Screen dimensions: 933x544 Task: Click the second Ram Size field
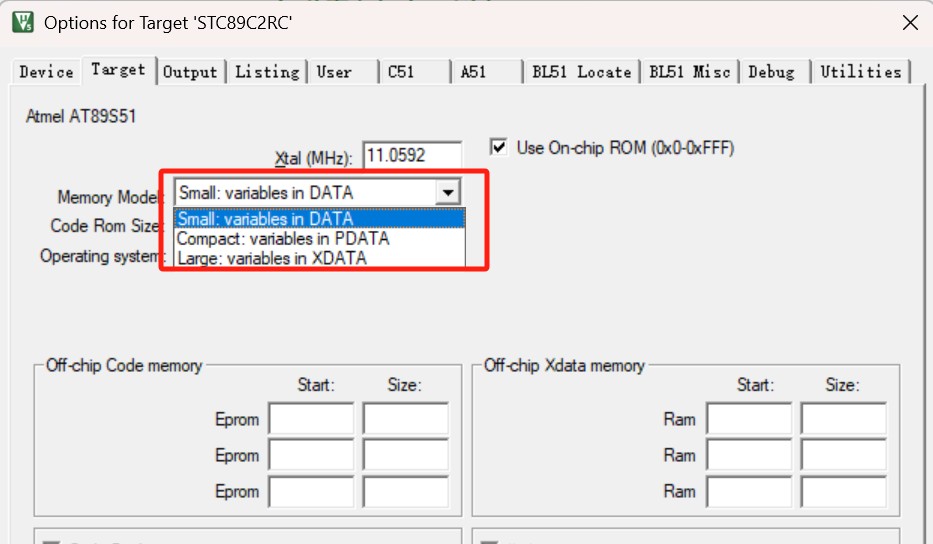(844, 455)
